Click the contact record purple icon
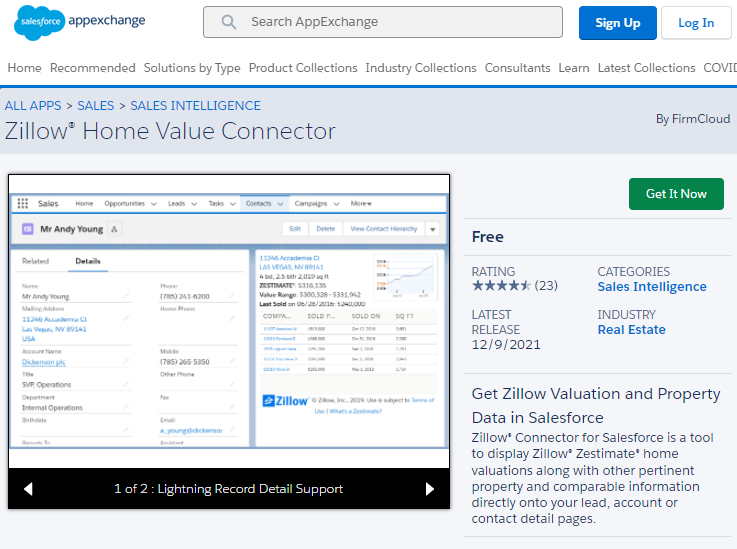737x549 pixels. (28, 229)
